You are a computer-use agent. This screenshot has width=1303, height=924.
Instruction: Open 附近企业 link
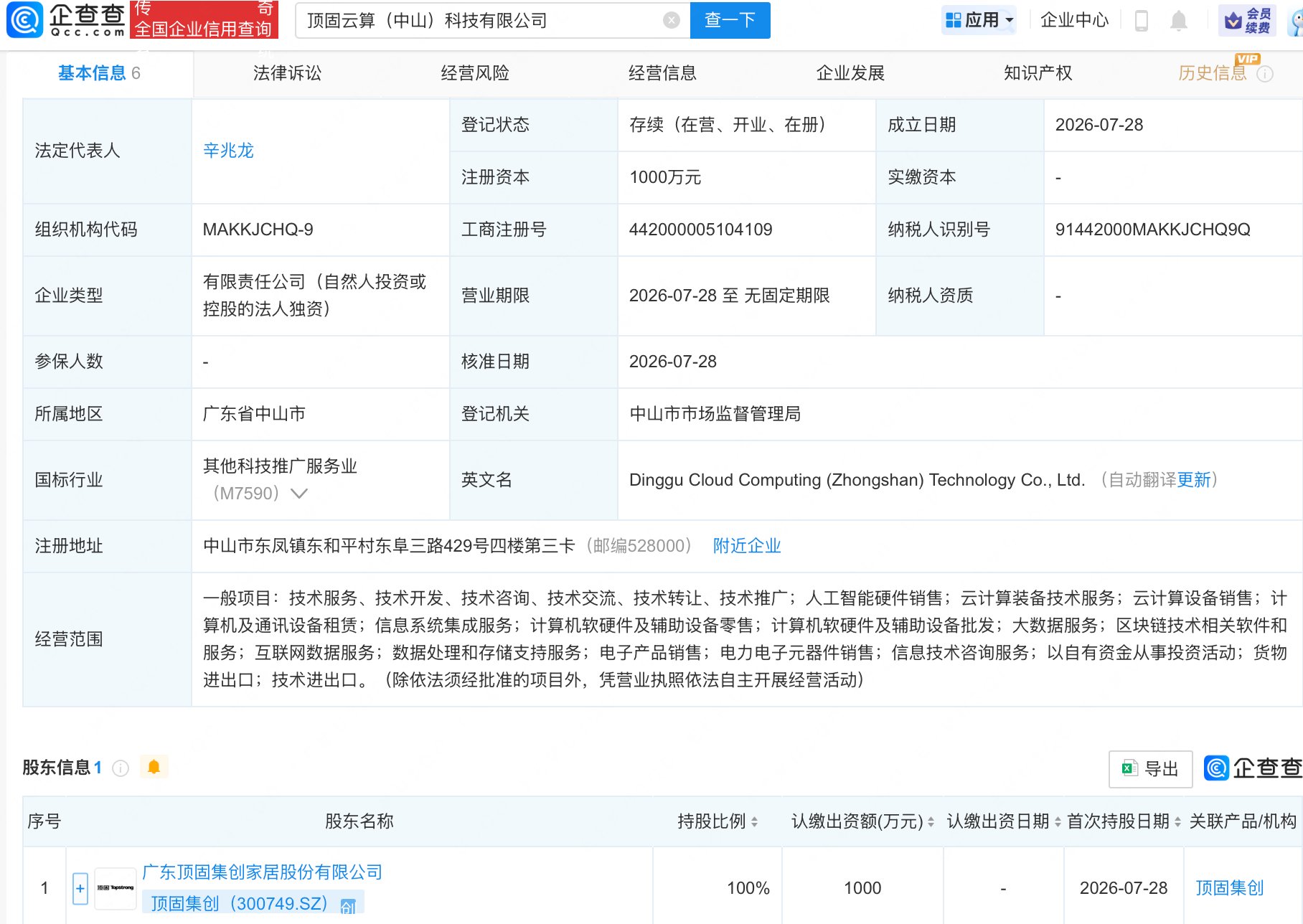[747, 546]
